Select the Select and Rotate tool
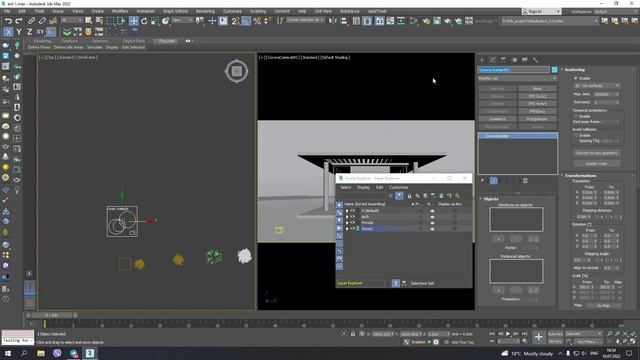 pos(144,21)
